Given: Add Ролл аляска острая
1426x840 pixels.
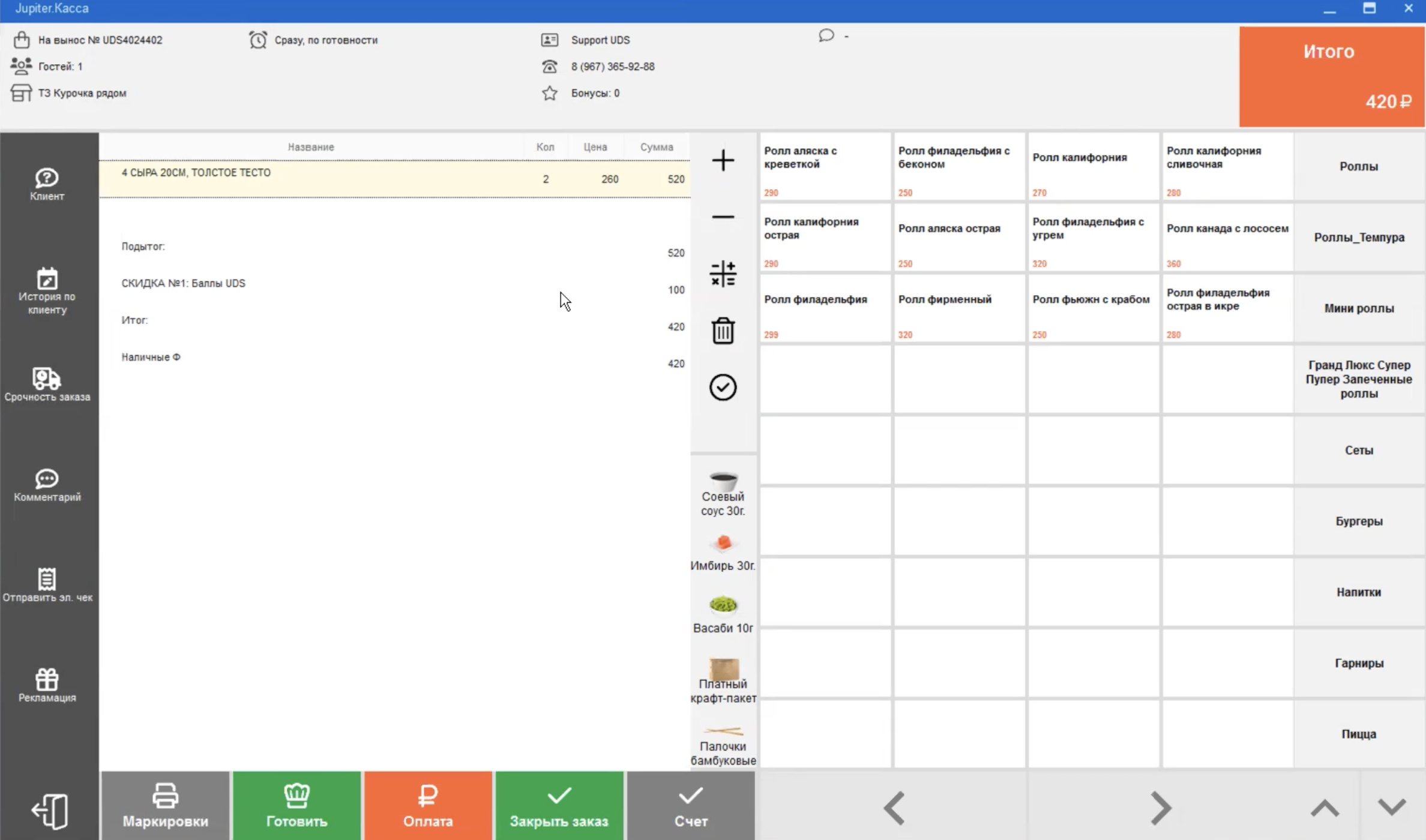Looking at the screenshot, I should (959, 237).
